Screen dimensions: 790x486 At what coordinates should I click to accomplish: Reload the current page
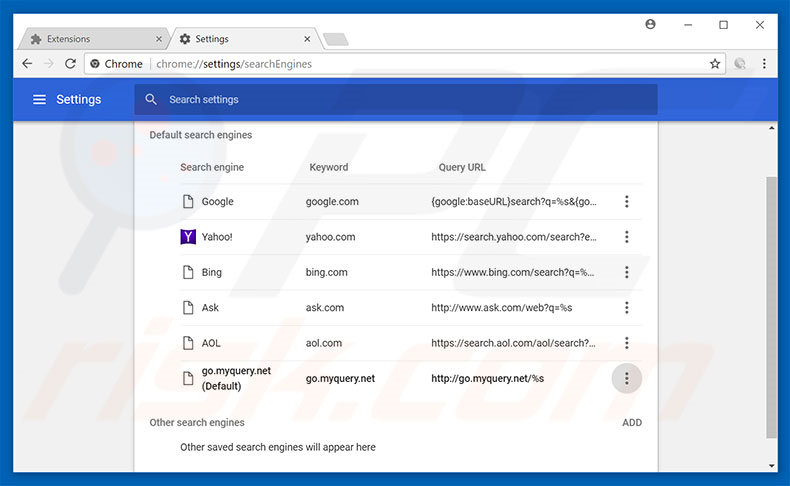tap(71, 63)
